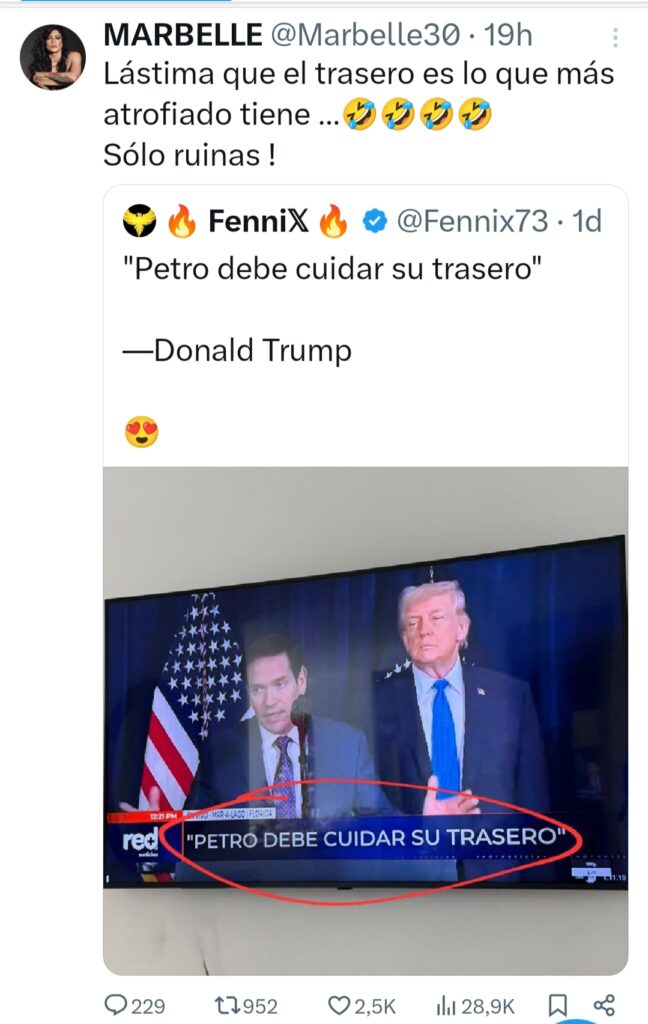Open the view analytics bar-chart icon

pos(446,1004)
